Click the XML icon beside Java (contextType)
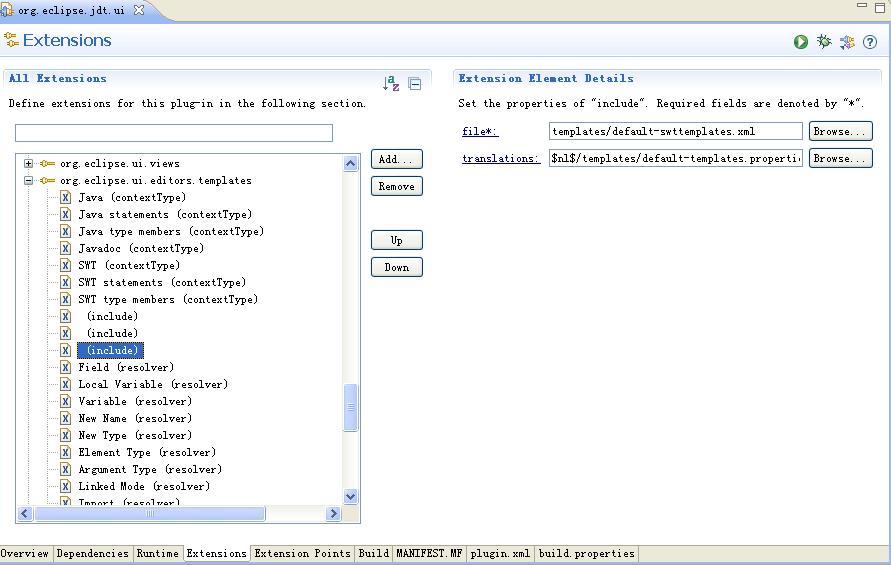891x565 pixels. (66, 197)
